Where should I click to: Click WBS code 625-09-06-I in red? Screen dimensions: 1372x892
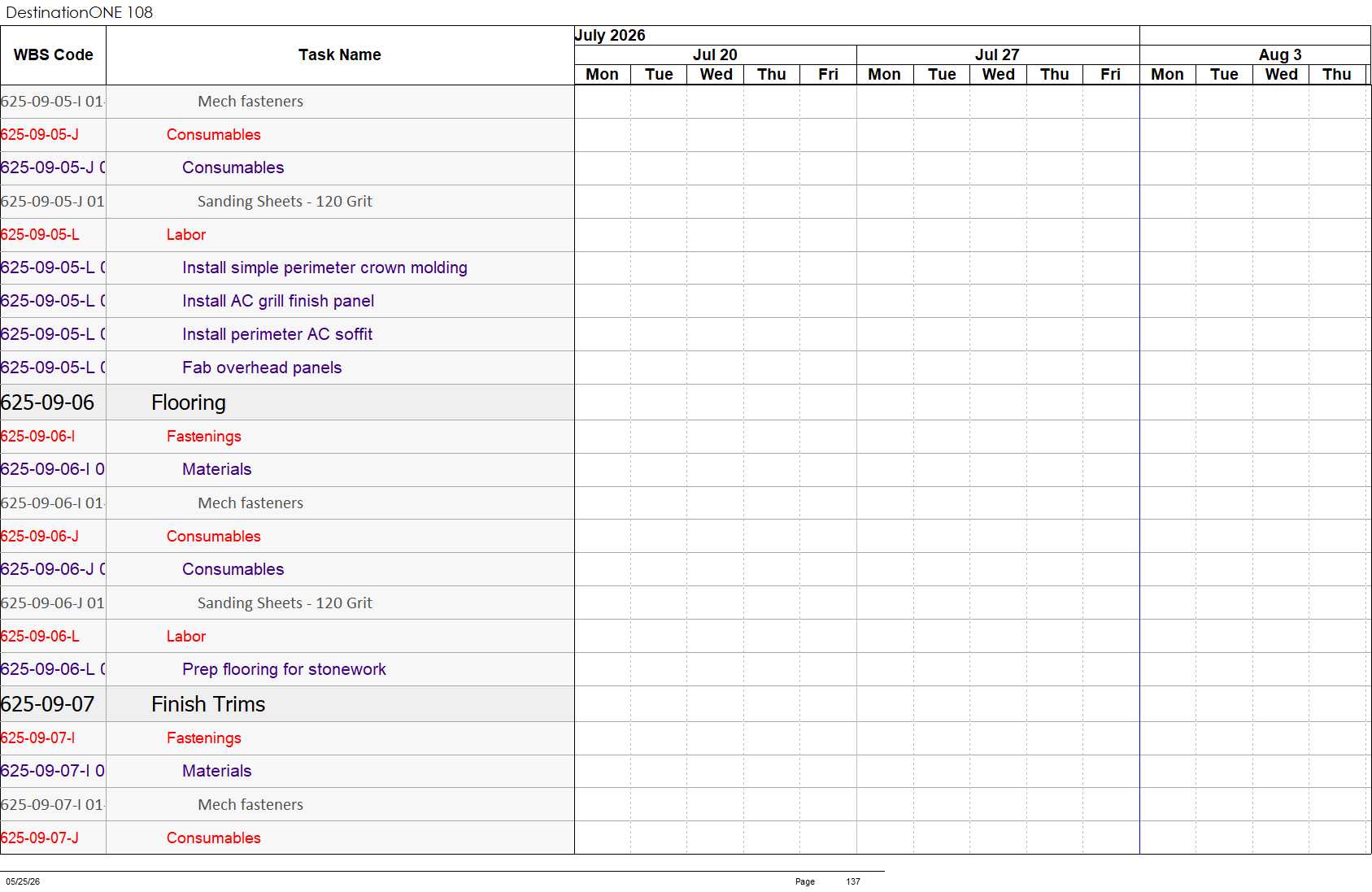pos(37,436)
